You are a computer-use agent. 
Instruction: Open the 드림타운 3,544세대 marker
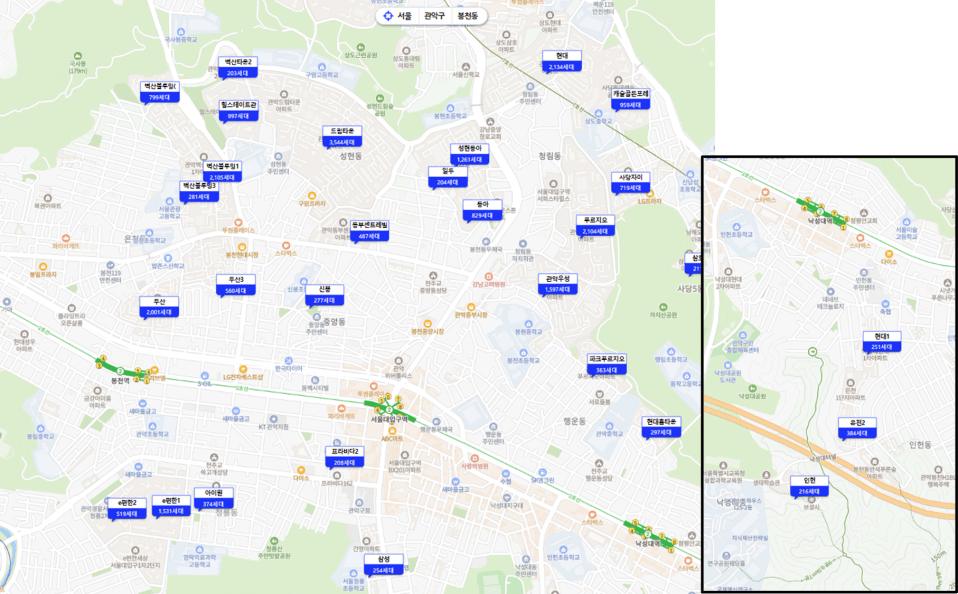342,137
